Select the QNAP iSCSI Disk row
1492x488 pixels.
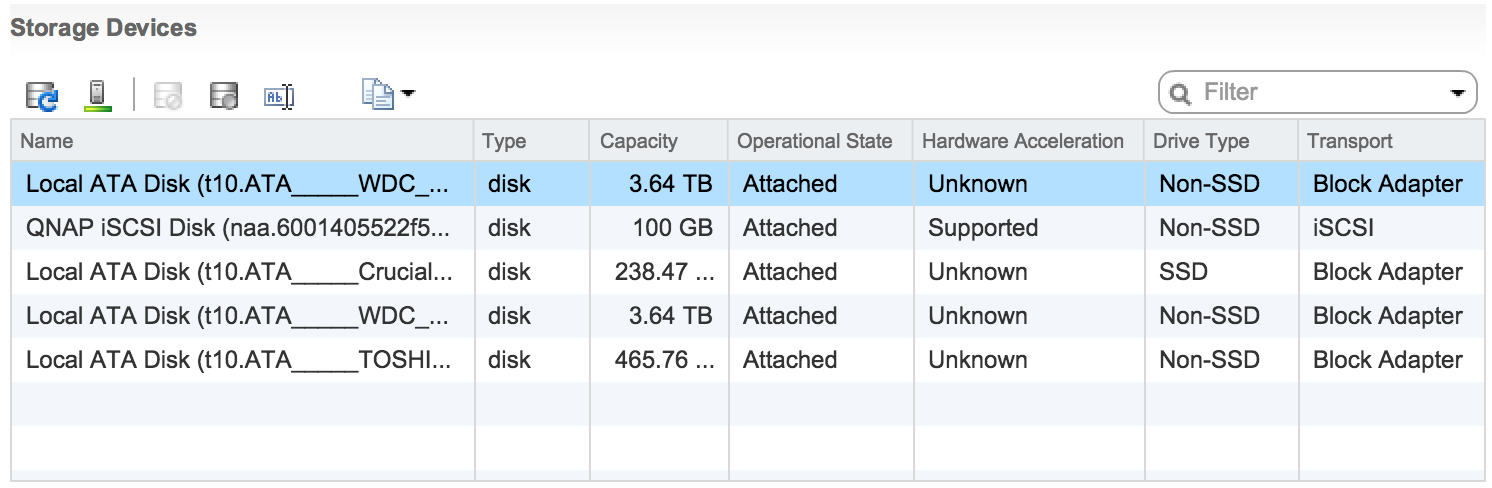pos(238,228)
